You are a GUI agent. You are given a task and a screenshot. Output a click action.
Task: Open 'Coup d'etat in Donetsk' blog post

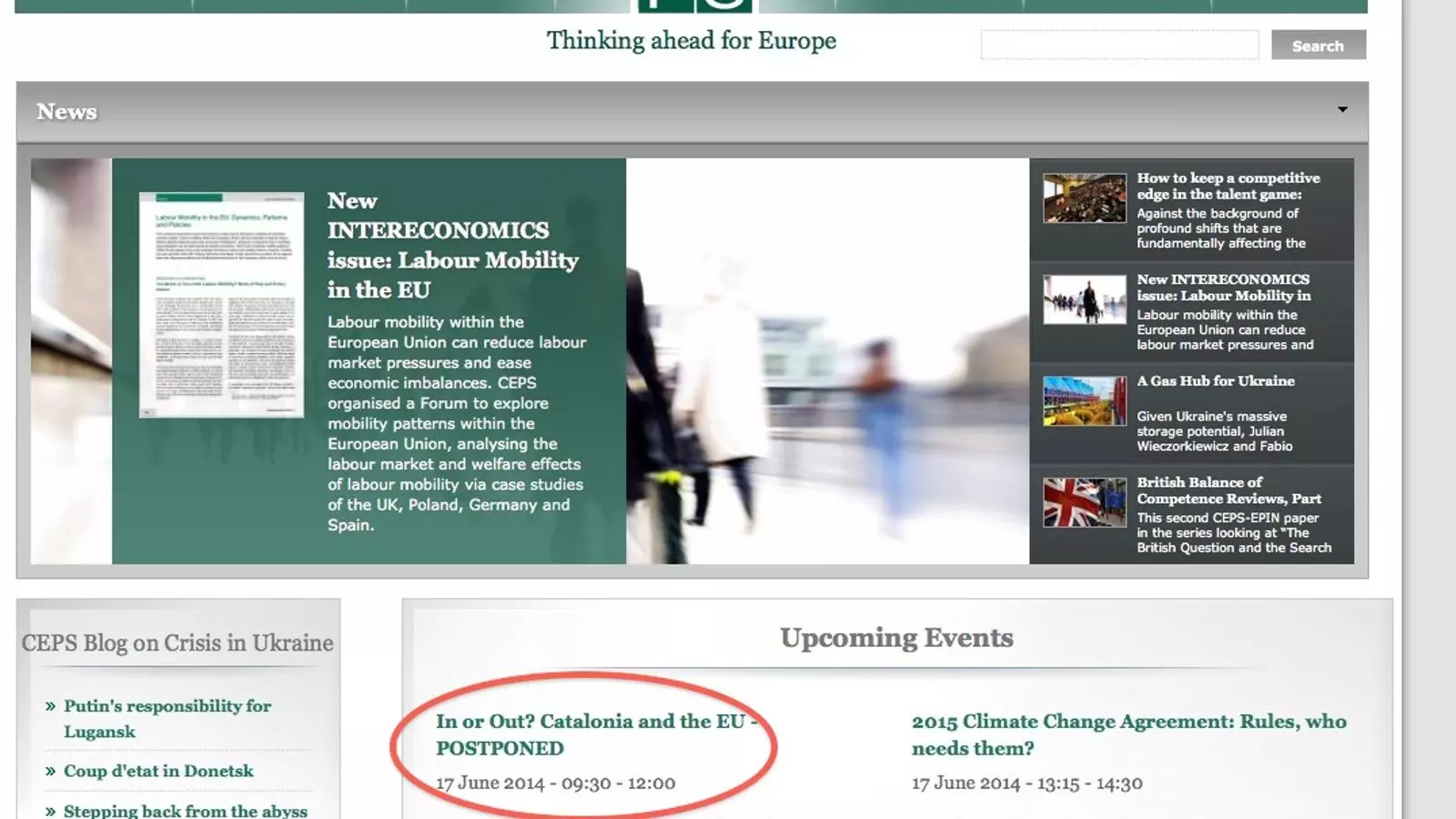pos(158,771)
